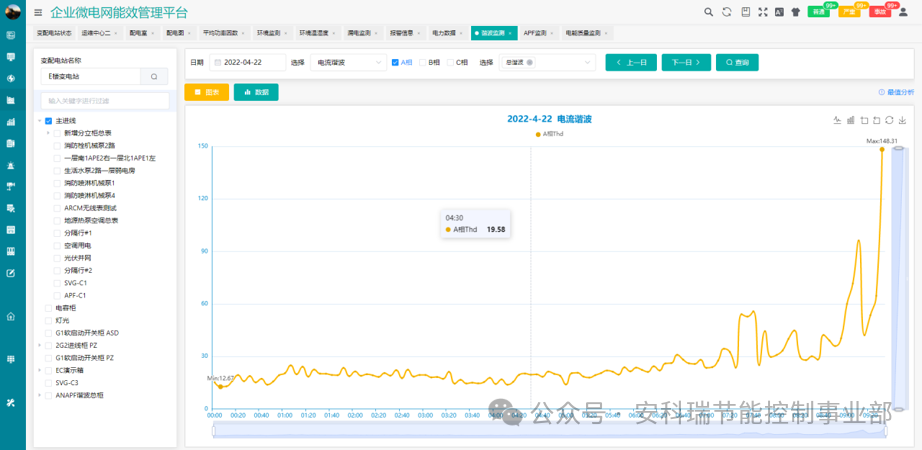922x450 pixels.
Task: Open the 最值分析 link
Action: click(x=896, y=92)
